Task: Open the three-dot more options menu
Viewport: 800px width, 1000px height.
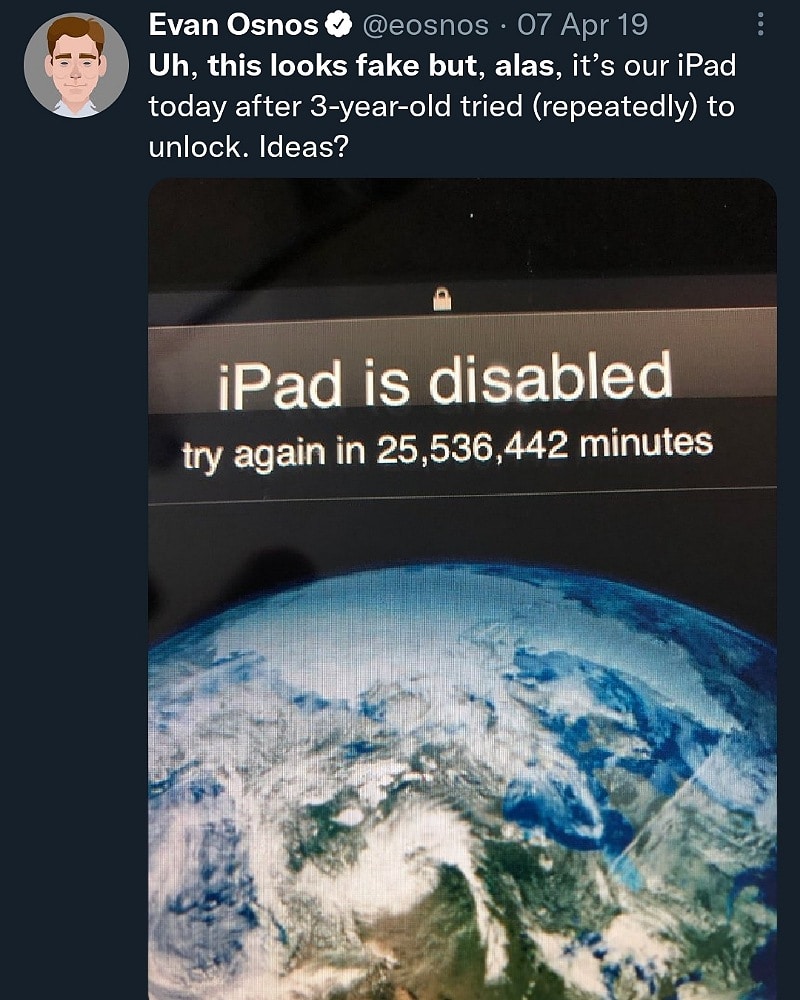Action: pos(760,25)
